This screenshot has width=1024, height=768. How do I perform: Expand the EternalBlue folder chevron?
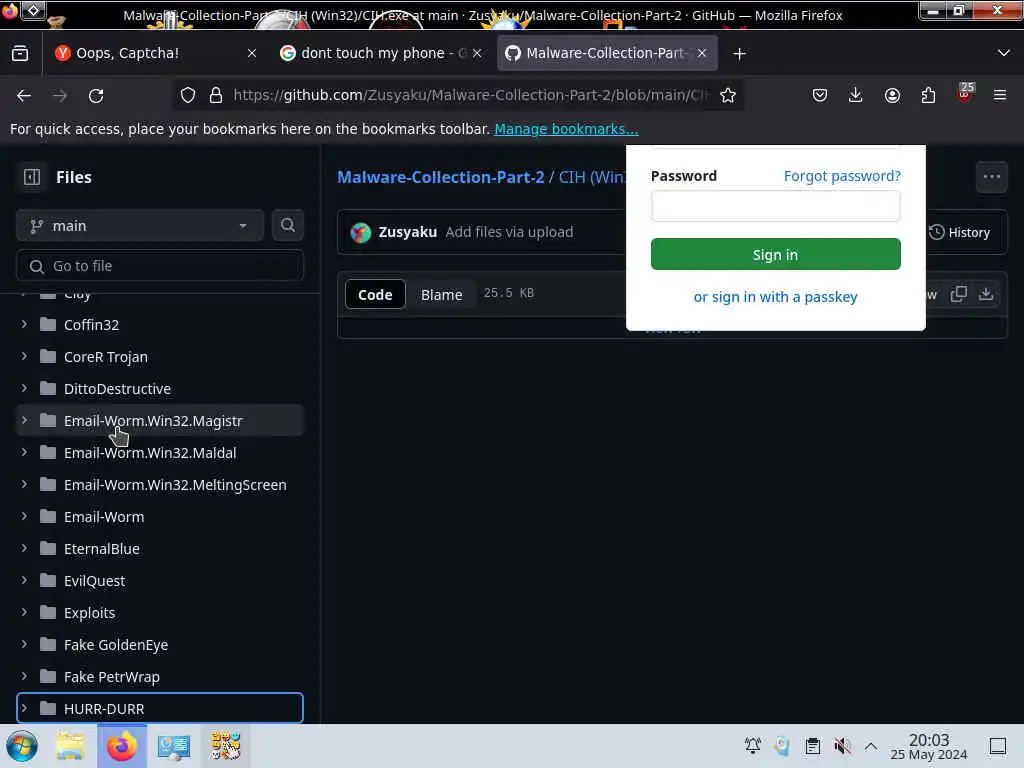(24, 548)
